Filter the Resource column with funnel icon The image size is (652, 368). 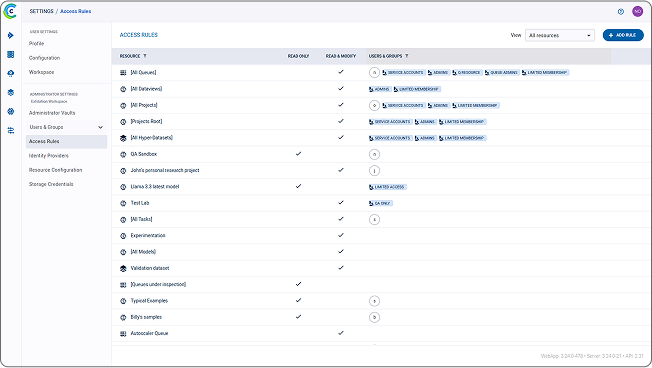pyautogui.click(x=145, y=56)
